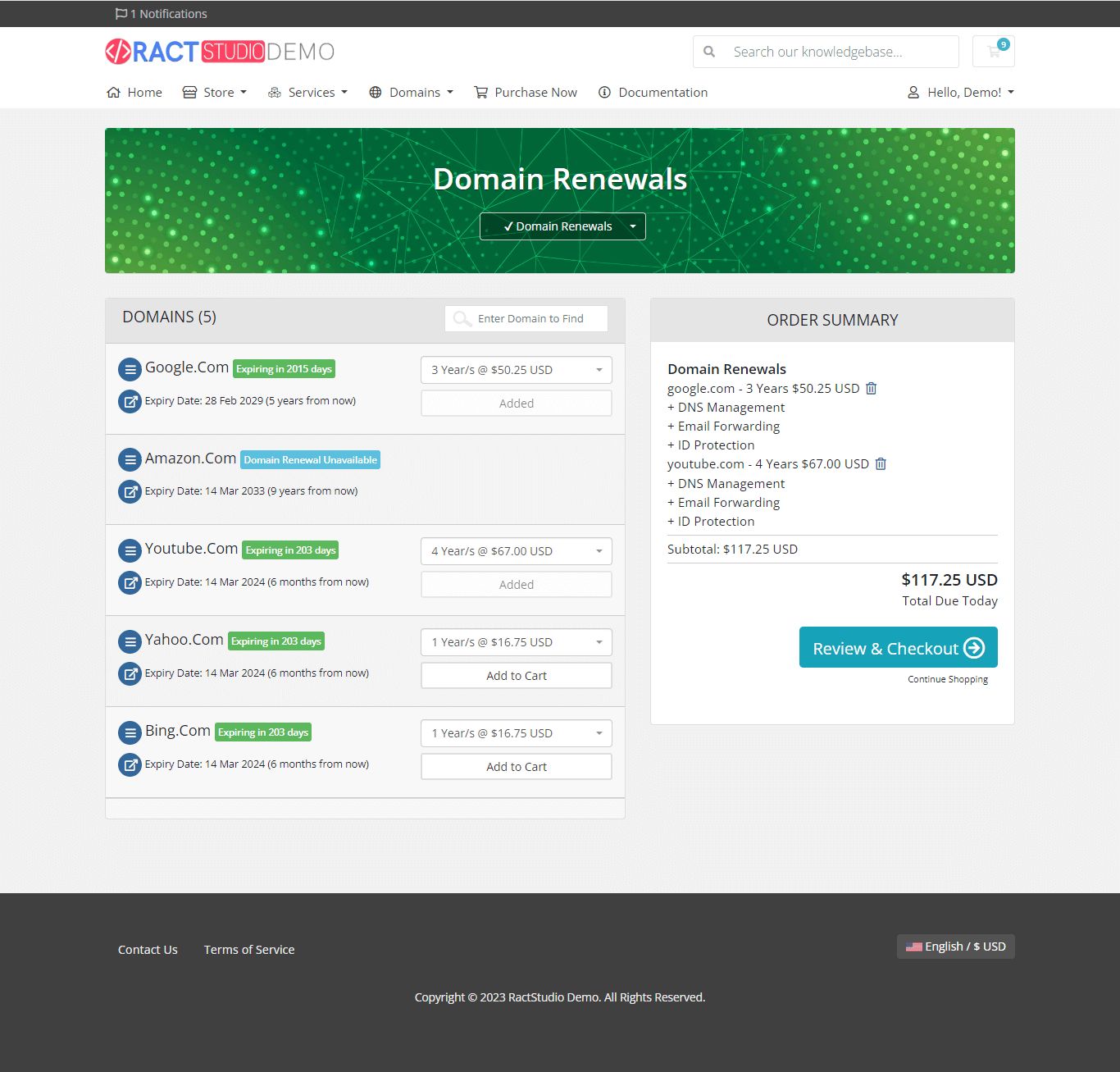Click the Google.Com external link icon

pyautogui.click(x=130, y=402)
